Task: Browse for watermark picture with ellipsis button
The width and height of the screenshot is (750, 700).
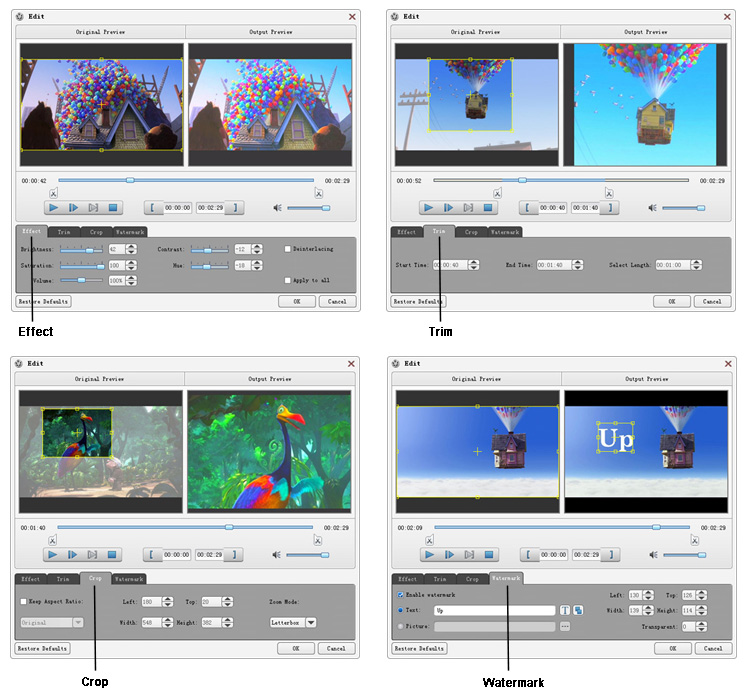Action: (565, 626)
